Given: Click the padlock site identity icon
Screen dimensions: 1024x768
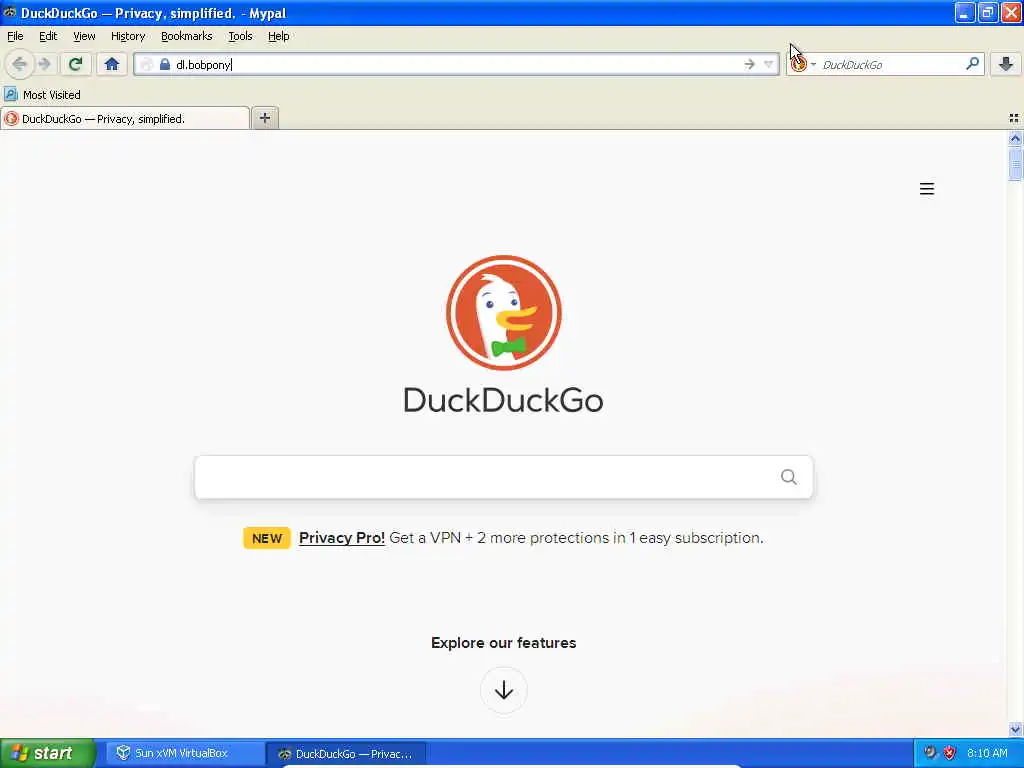Looking at the screenshot, I should click(x=165, y=64).
